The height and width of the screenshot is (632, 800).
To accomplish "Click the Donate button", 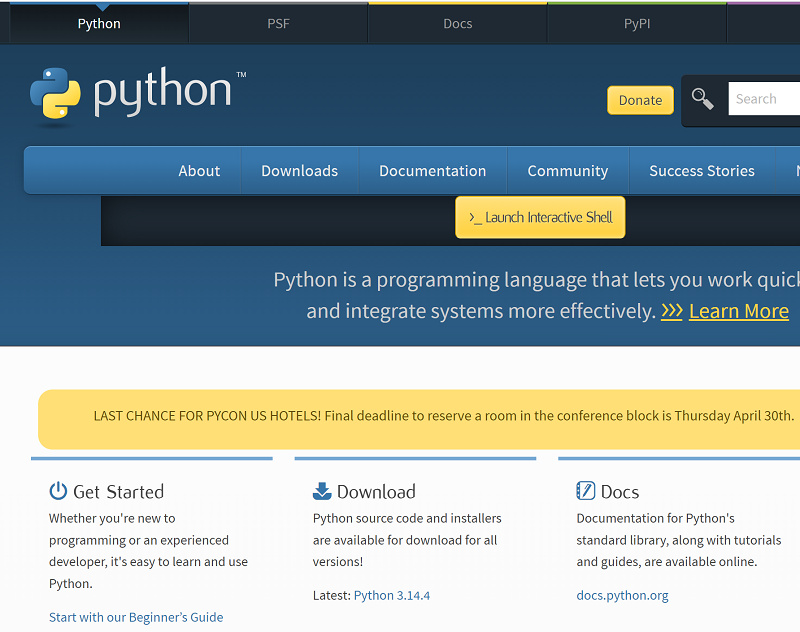I will pos(640,100).
